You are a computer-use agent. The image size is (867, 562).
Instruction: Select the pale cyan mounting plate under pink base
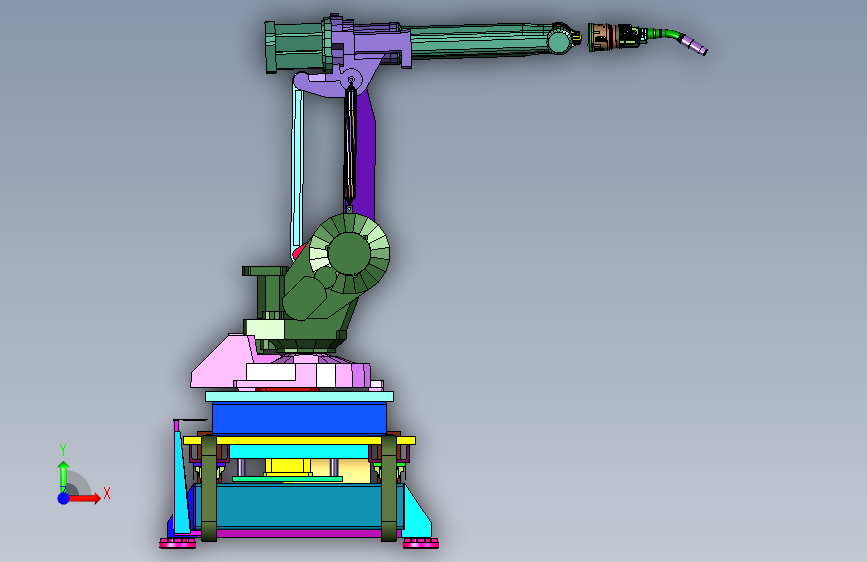299,396
